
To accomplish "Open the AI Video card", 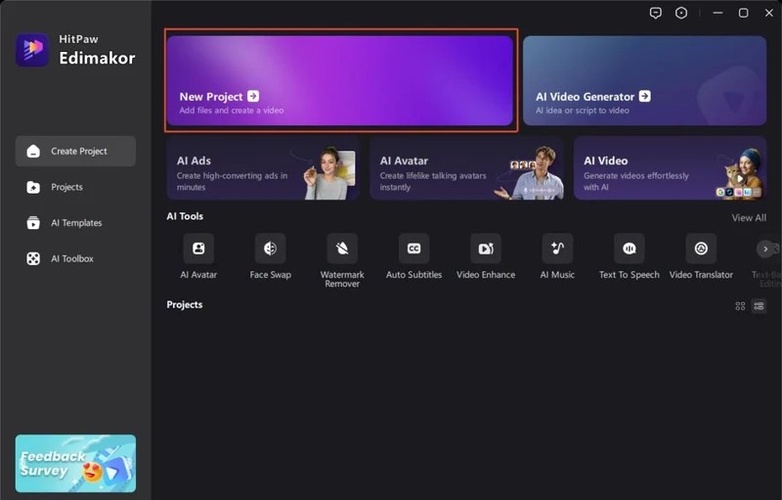I will point(670,168).
